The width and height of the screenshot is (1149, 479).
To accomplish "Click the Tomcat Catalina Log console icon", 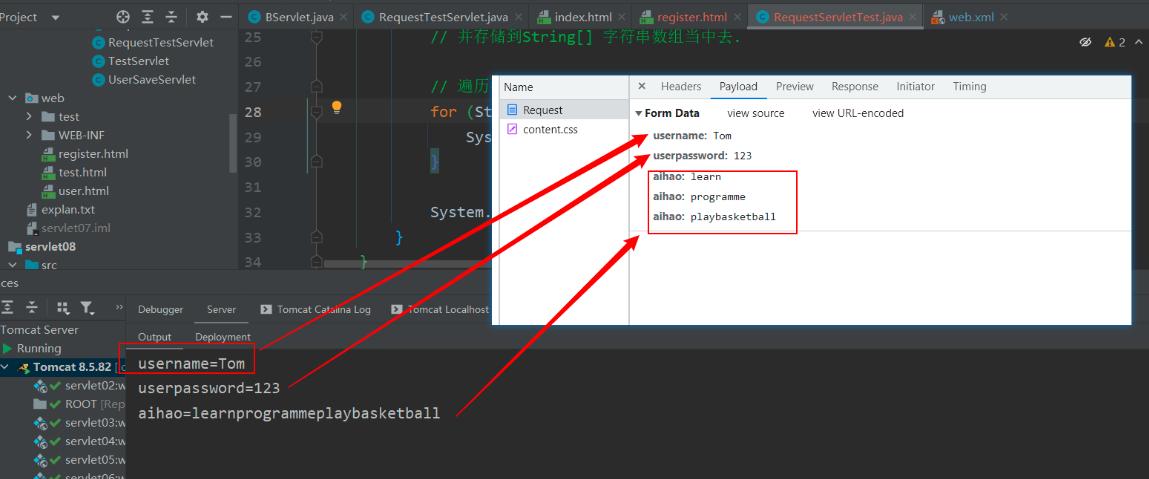I will 266,309.
